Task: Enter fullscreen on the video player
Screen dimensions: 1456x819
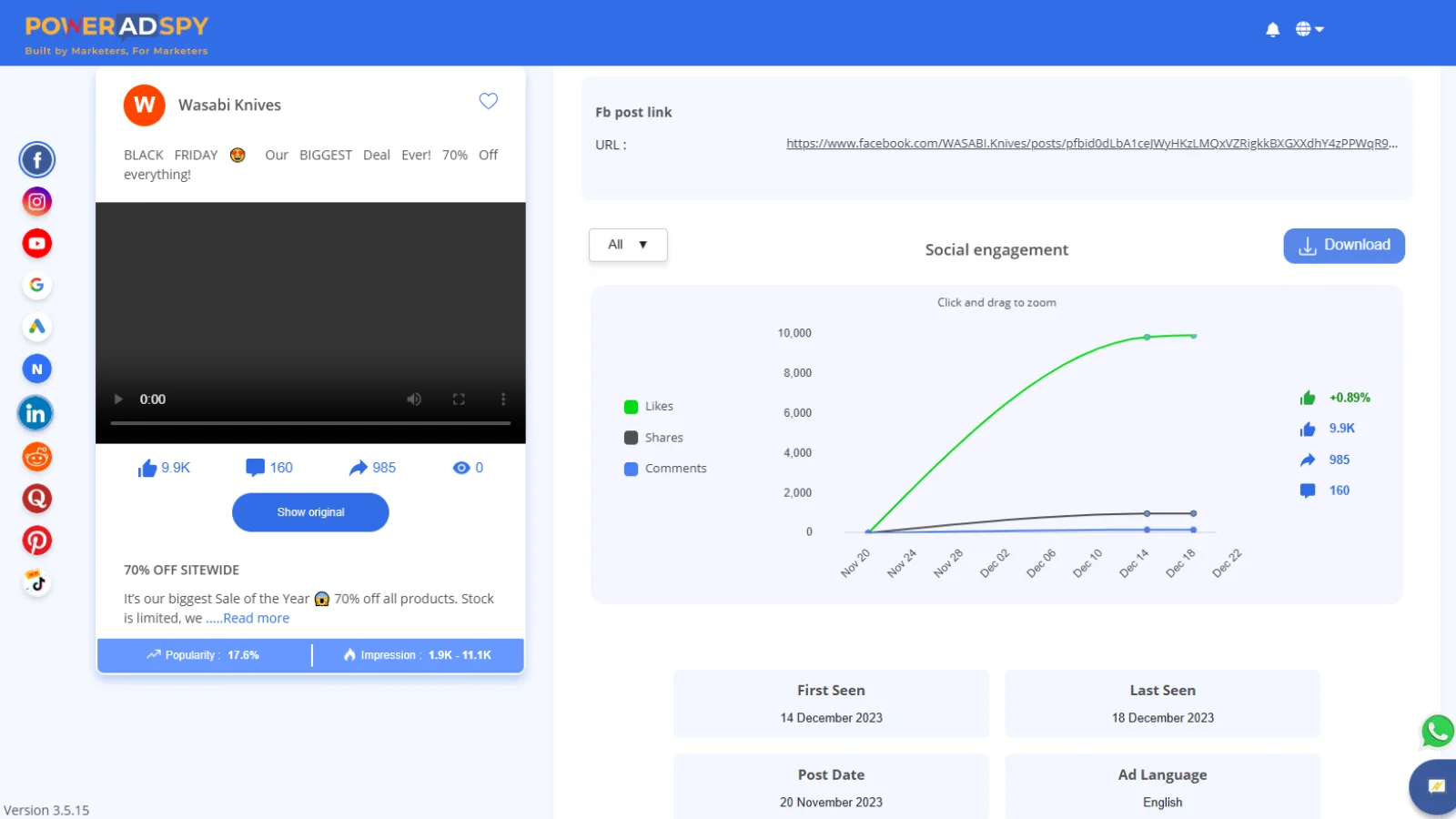Action: pos(459,399)
